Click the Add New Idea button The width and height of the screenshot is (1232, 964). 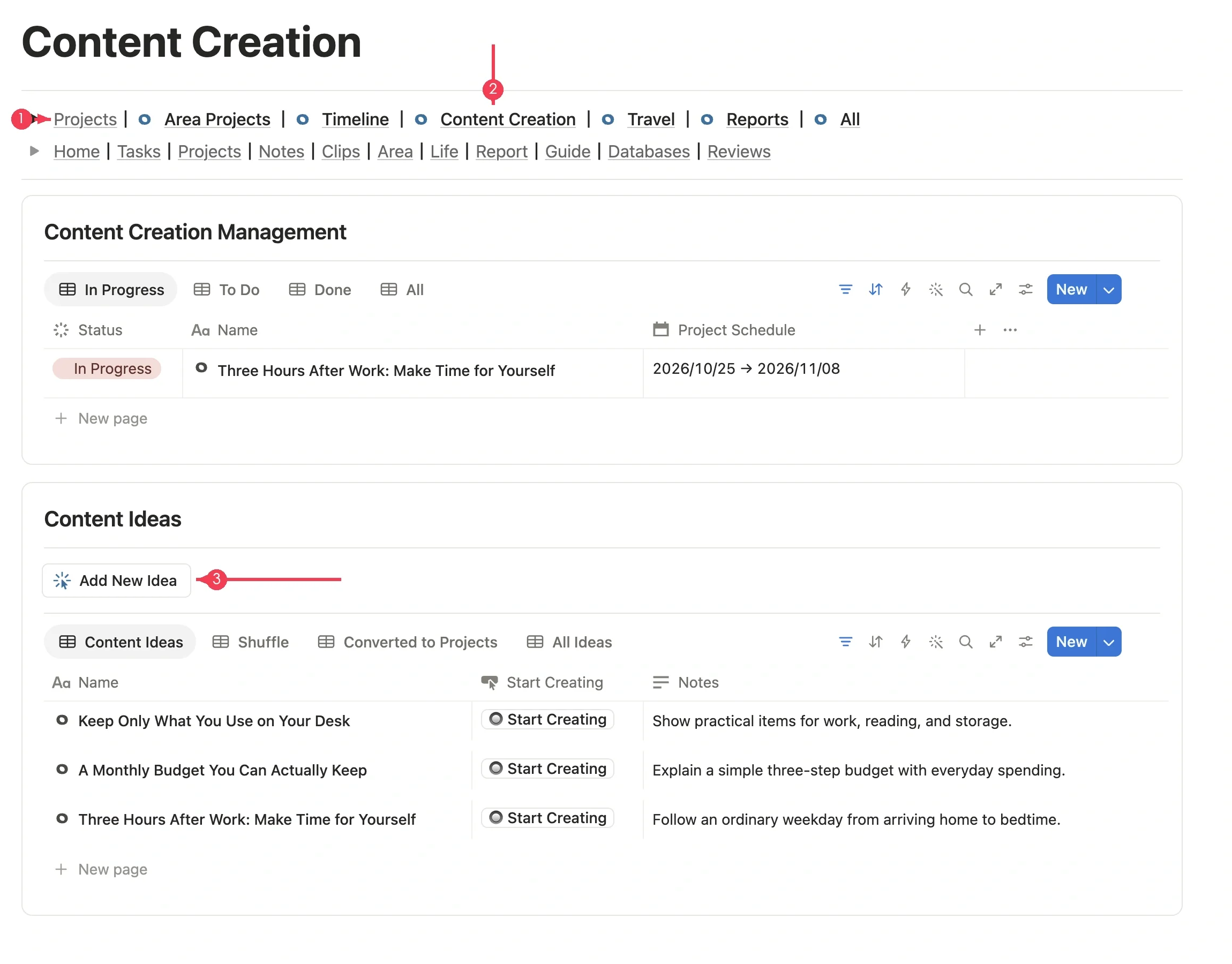[116, 581]
